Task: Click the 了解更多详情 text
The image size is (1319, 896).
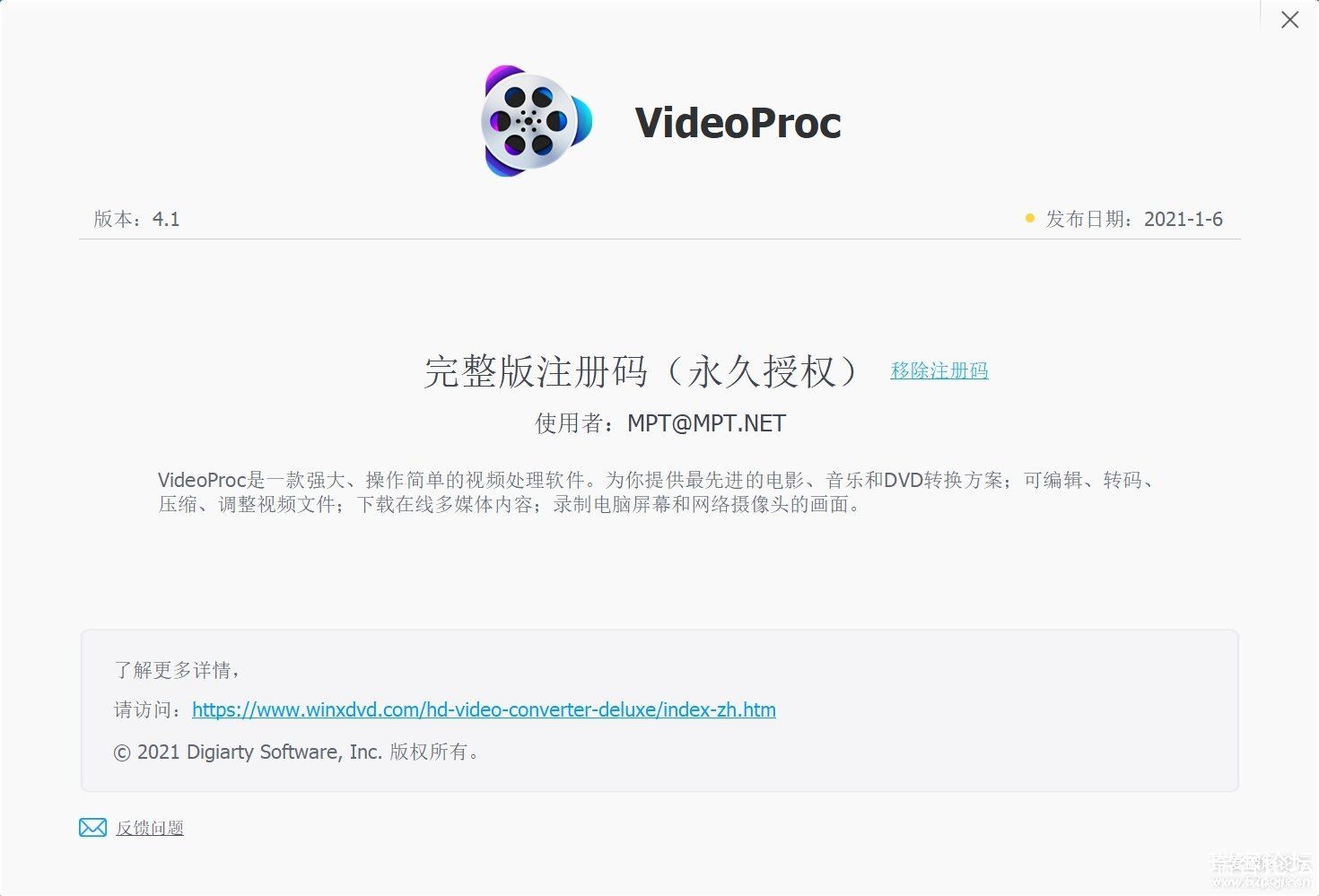Action: (x=177, y=670)
